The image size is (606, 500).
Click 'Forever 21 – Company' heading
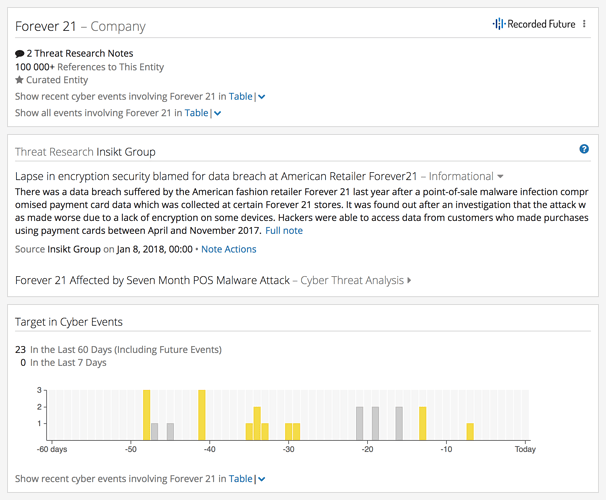[80, 26]
